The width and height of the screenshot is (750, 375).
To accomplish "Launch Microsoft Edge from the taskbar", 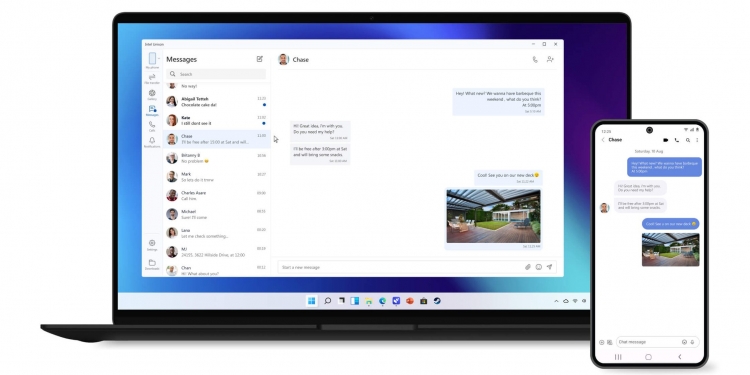I will (383, 301).
